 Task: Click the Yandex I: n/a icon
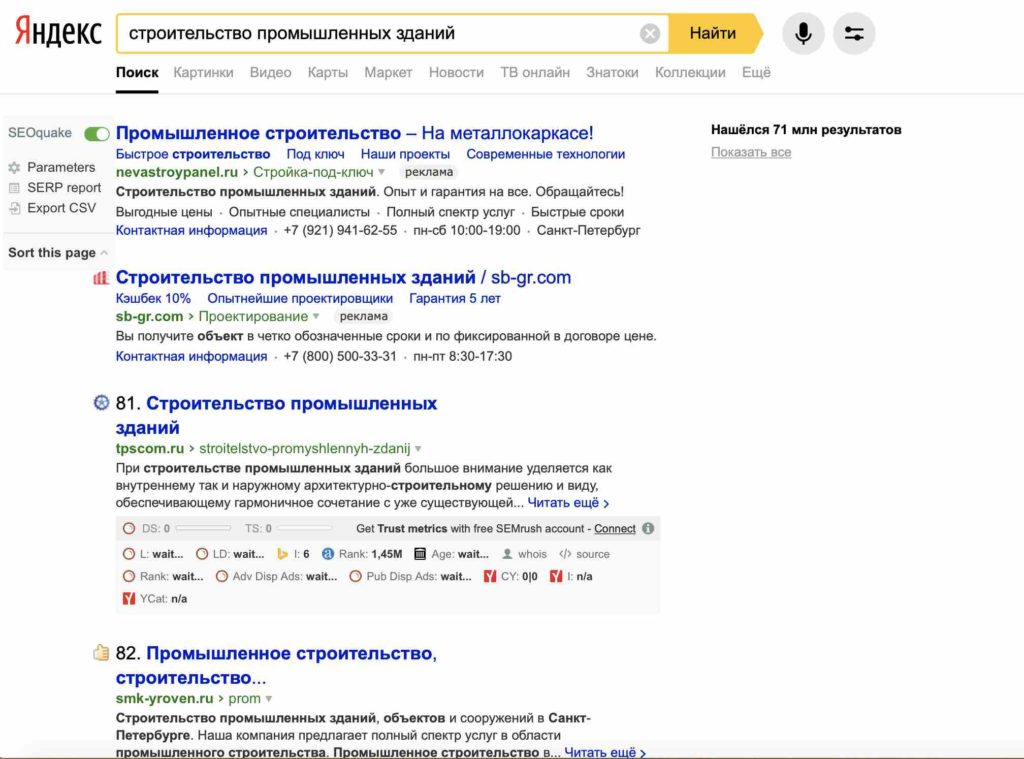point(556,576)
